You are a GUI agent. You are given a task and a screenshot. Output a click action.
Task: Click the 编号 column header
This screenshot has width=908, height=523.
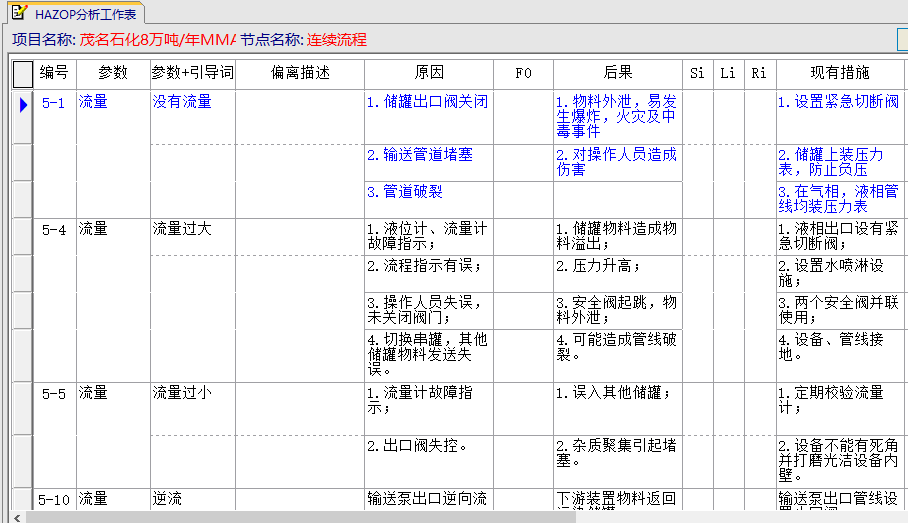tap(54, 73)
